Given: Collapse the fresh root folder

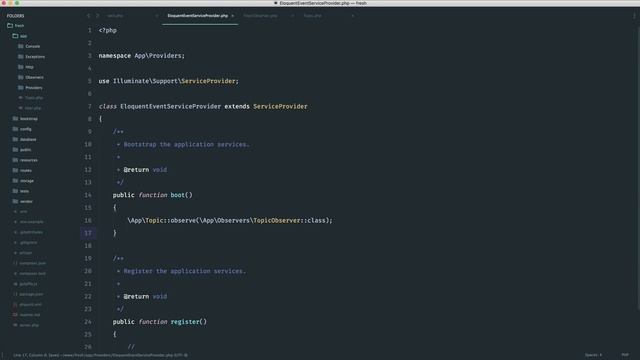Looking at the screenshot, I should (16, 25).
